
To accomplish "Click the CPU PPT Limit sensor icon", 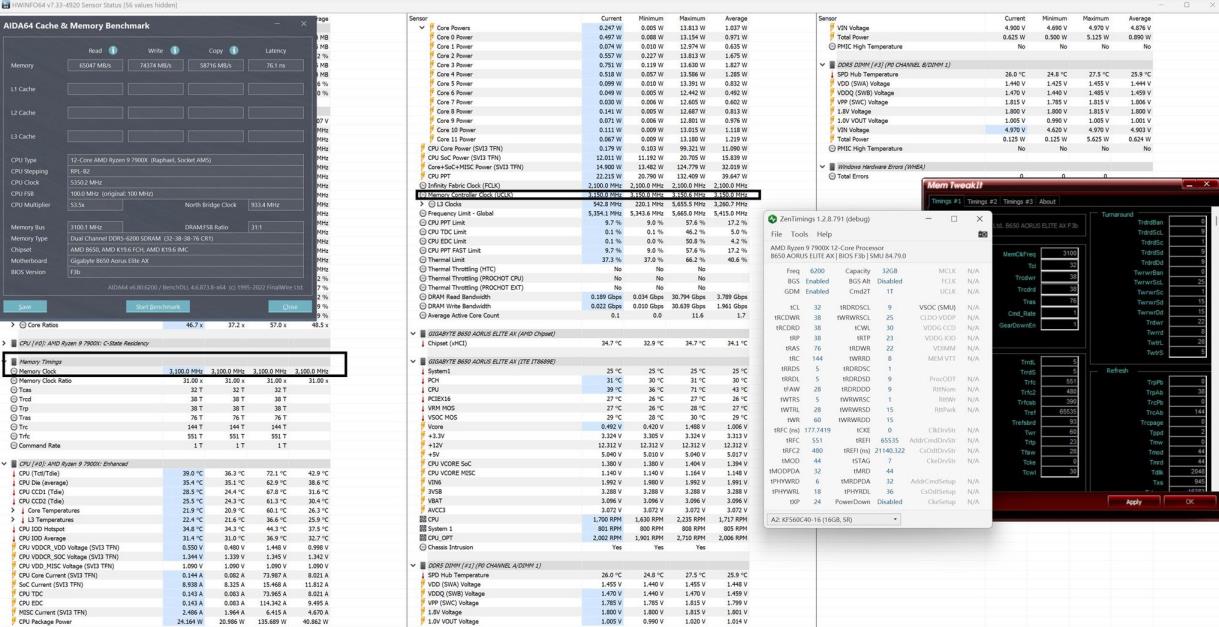I will (x=422, y=222).
